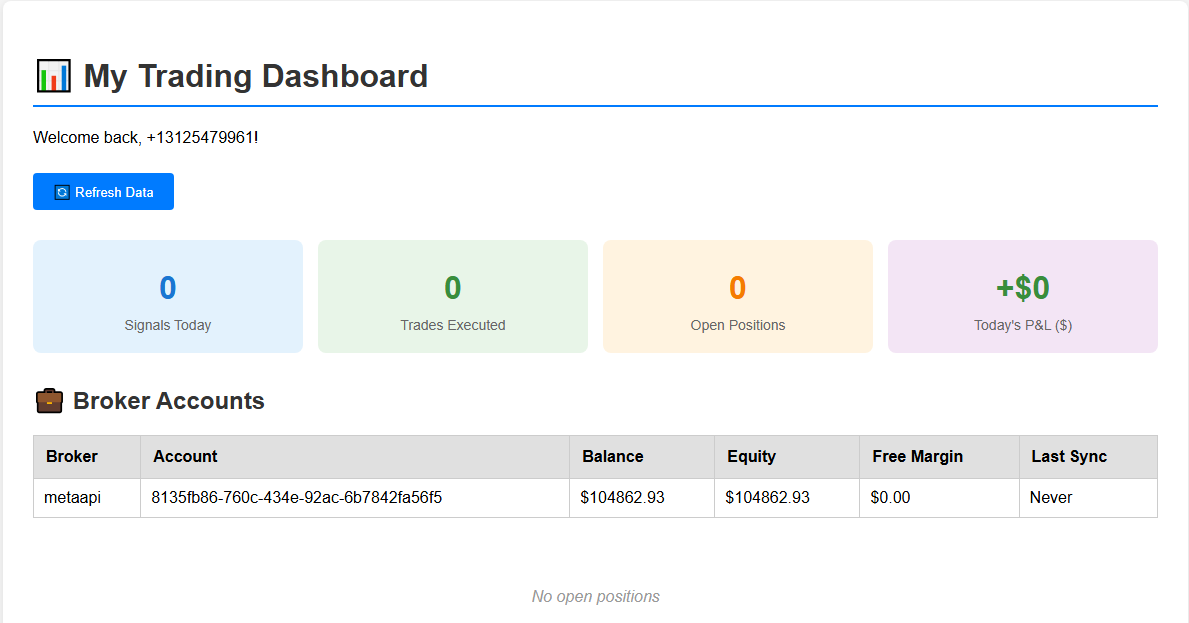Click the Free Margin column header

[917, 456]
